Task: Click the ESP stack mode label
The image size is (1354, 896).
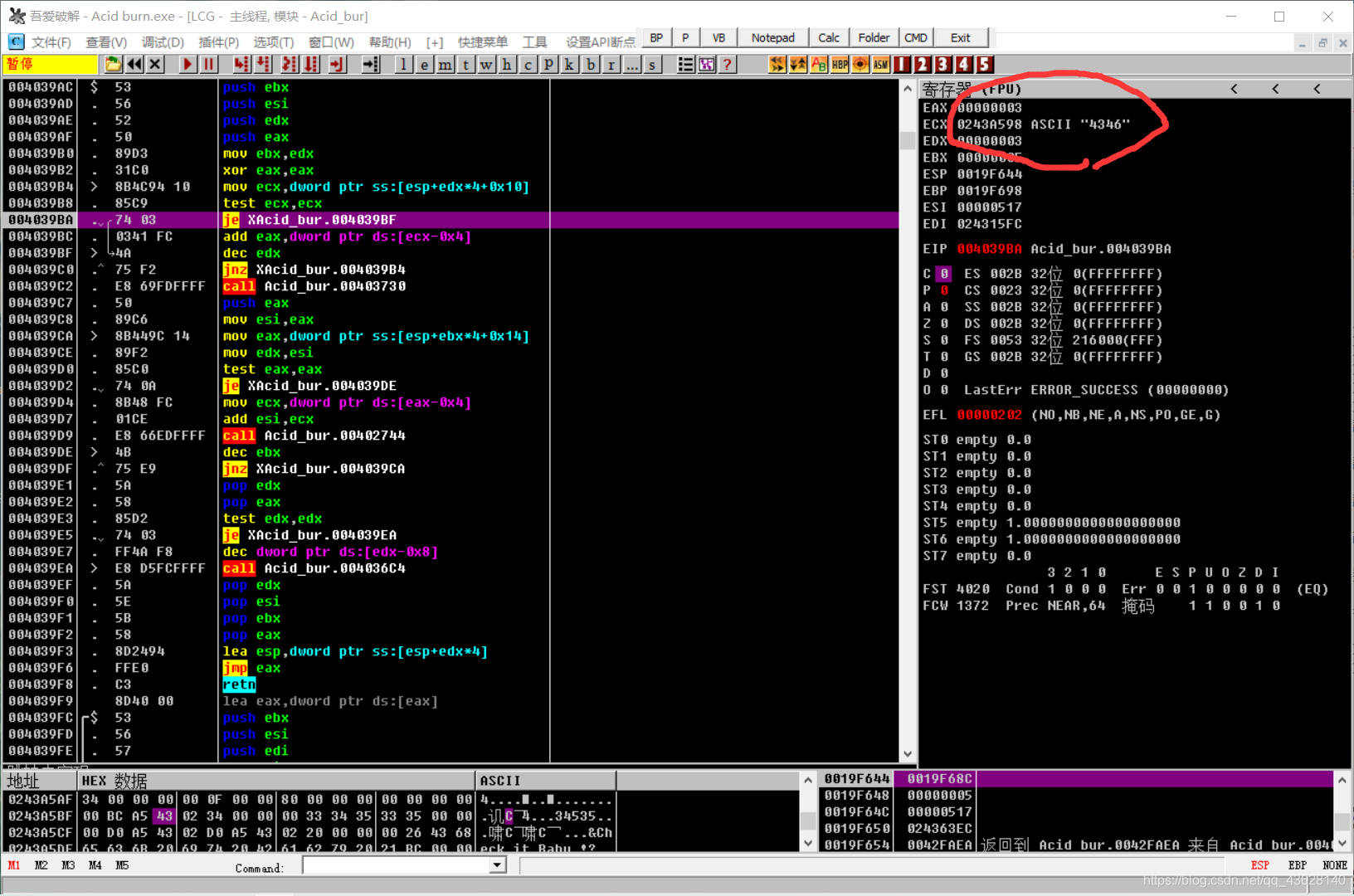Action: click(x=1259, y=865)
